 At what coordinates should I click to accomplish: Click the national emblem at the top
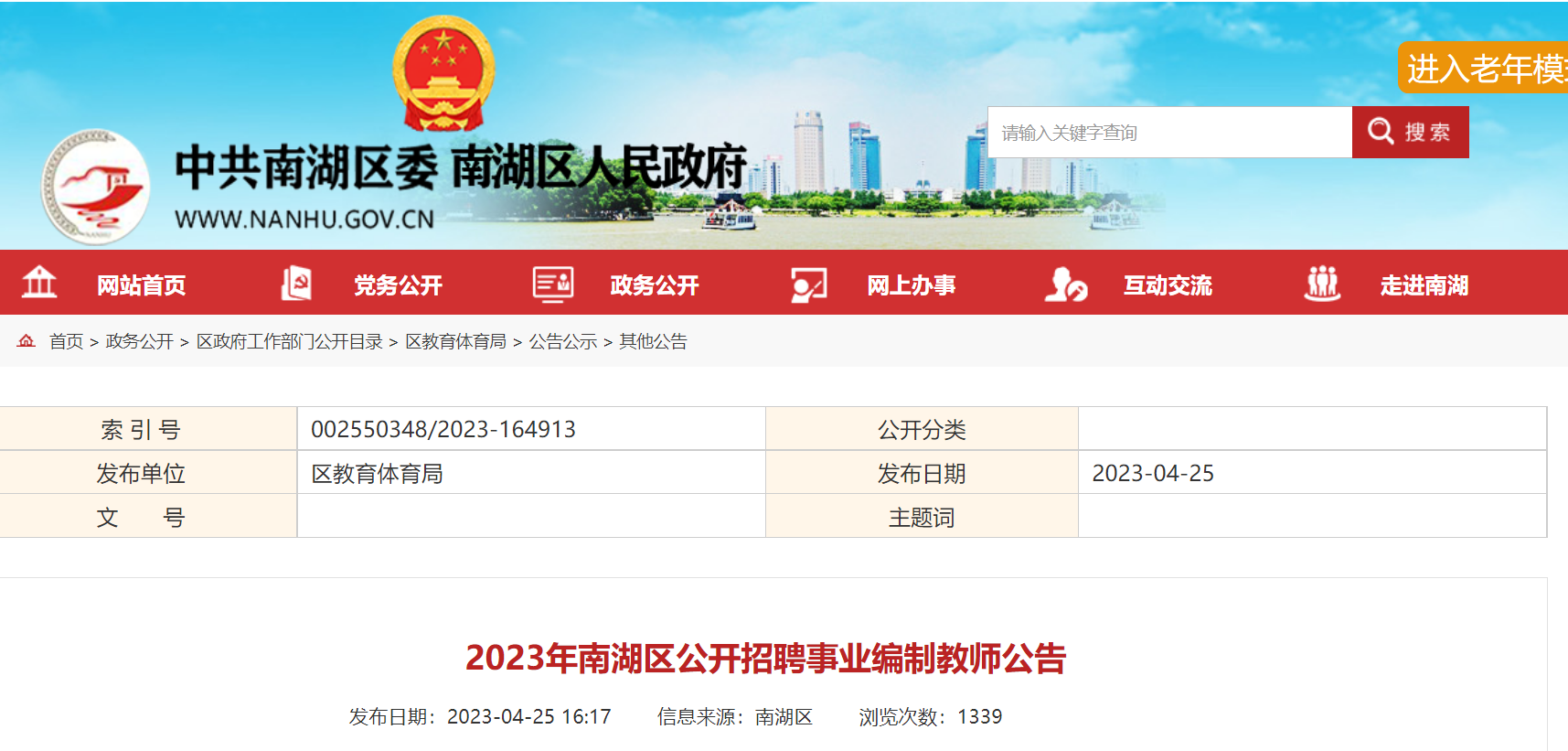(444, 74)
